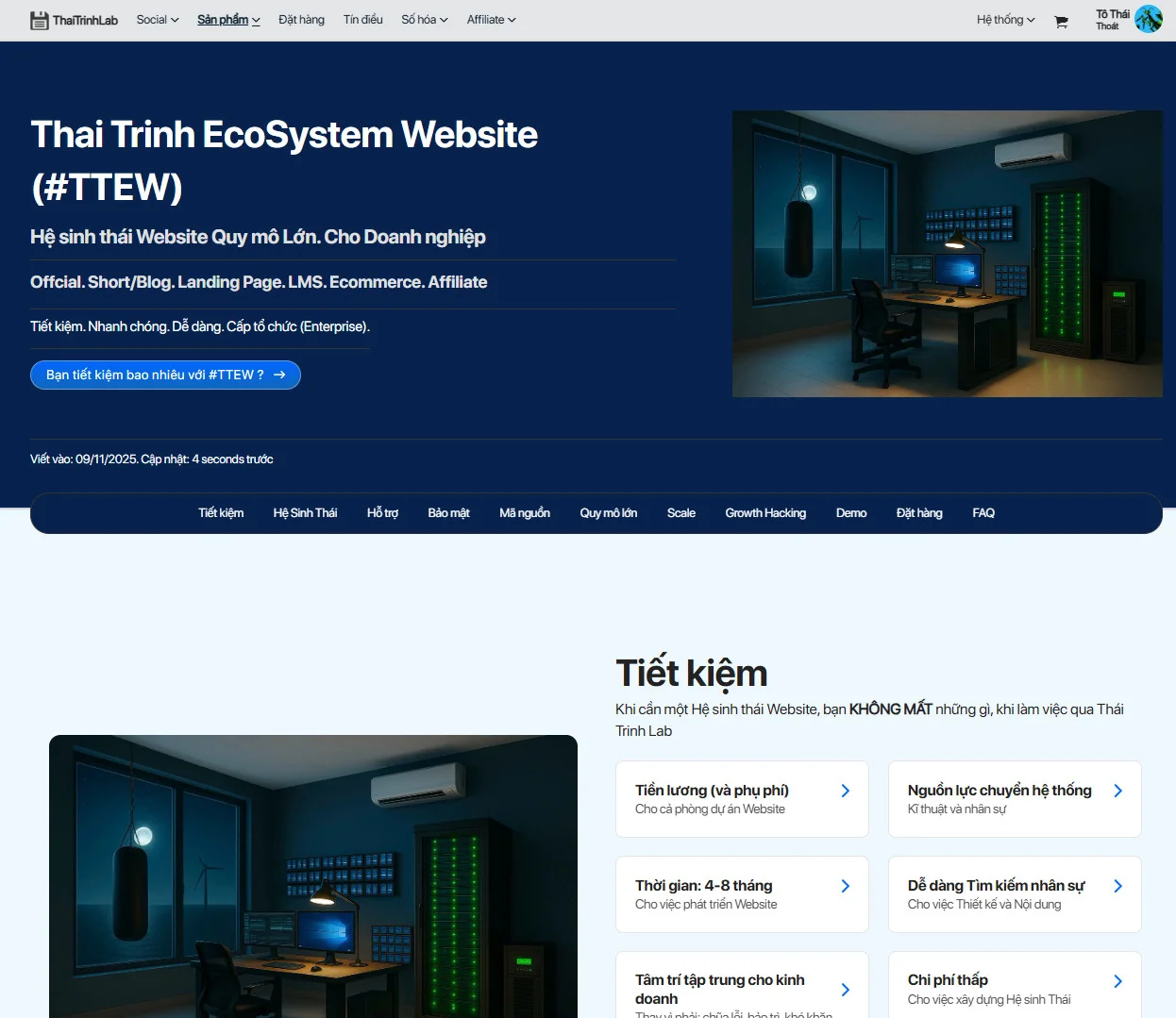Jump to Scale section tab
The image size is (1176, 1018).
click(x=681, y=513)
